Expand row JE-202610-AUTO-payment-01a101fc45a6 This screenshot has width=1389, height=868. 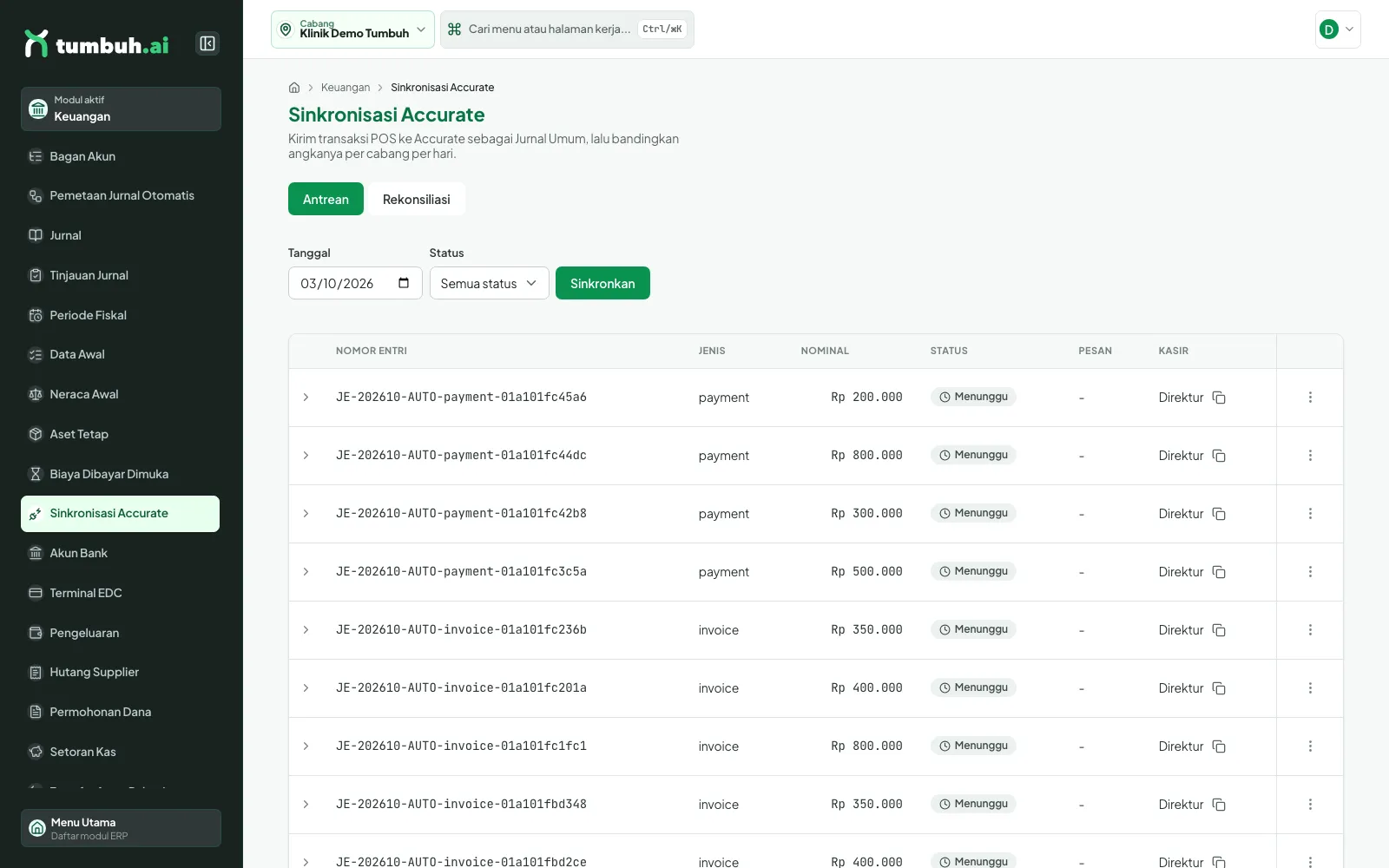(306, 398)
